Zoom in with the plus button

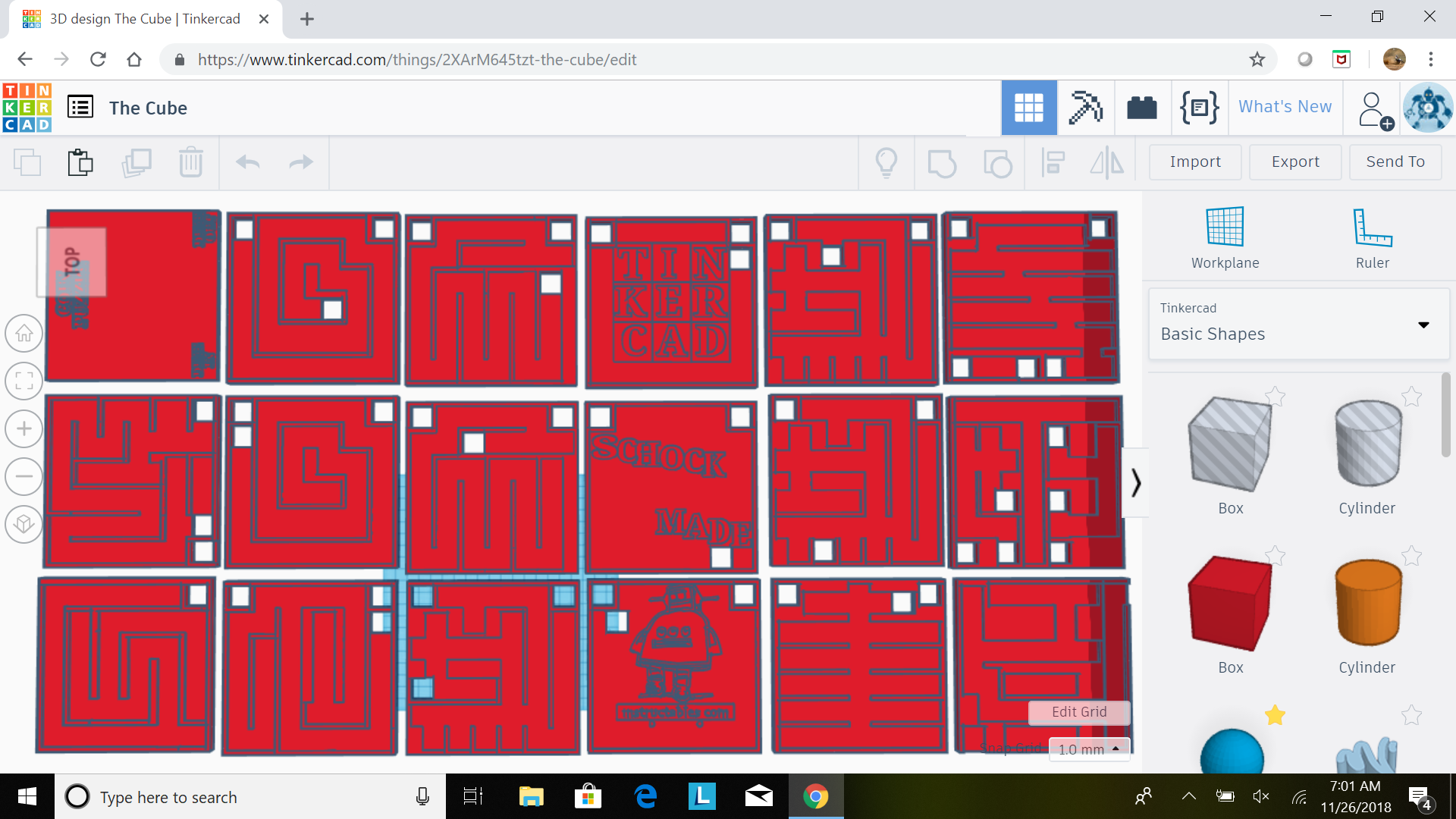click(x=24, y=428)
